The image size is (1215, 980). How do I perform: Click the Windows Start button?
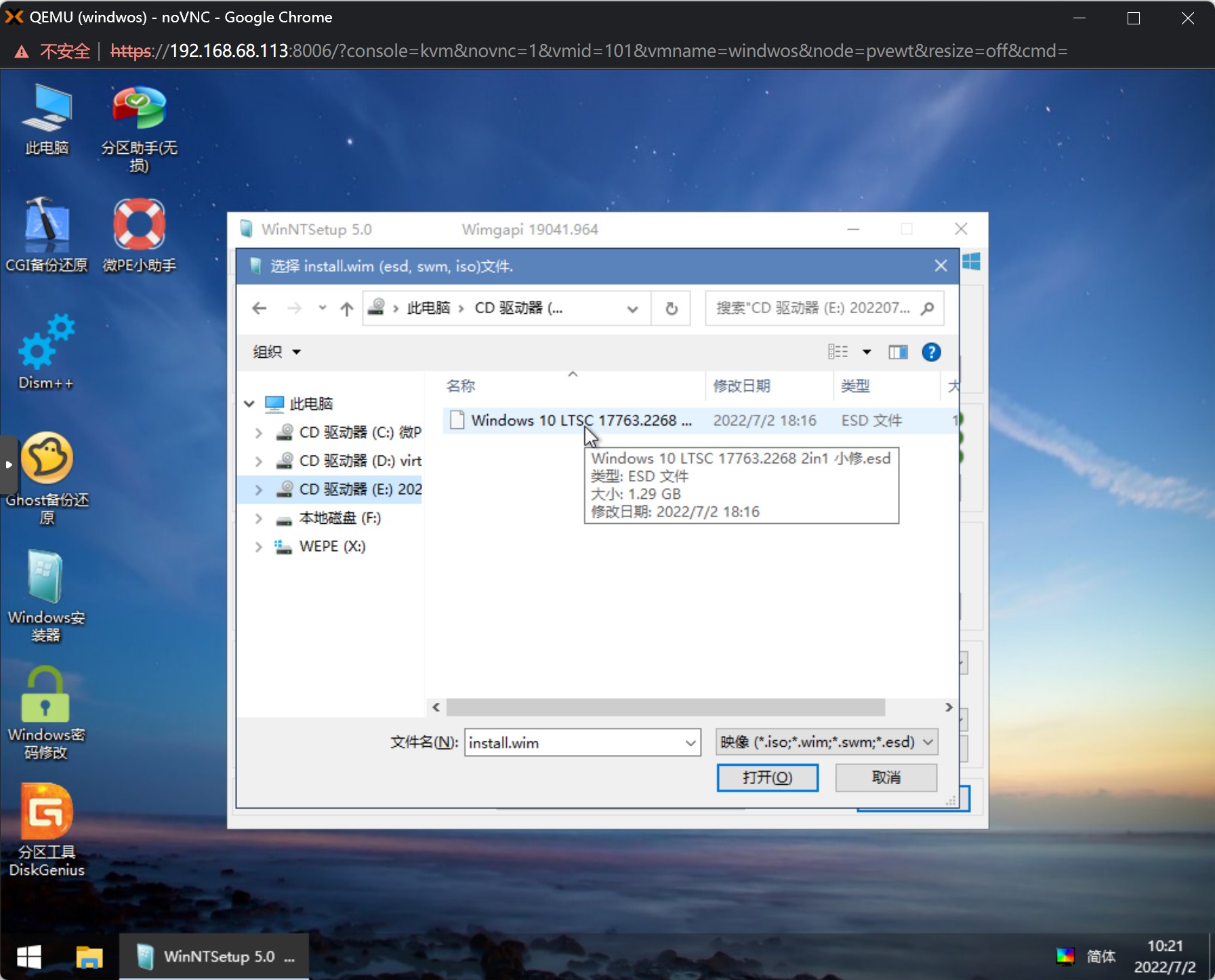29,956
